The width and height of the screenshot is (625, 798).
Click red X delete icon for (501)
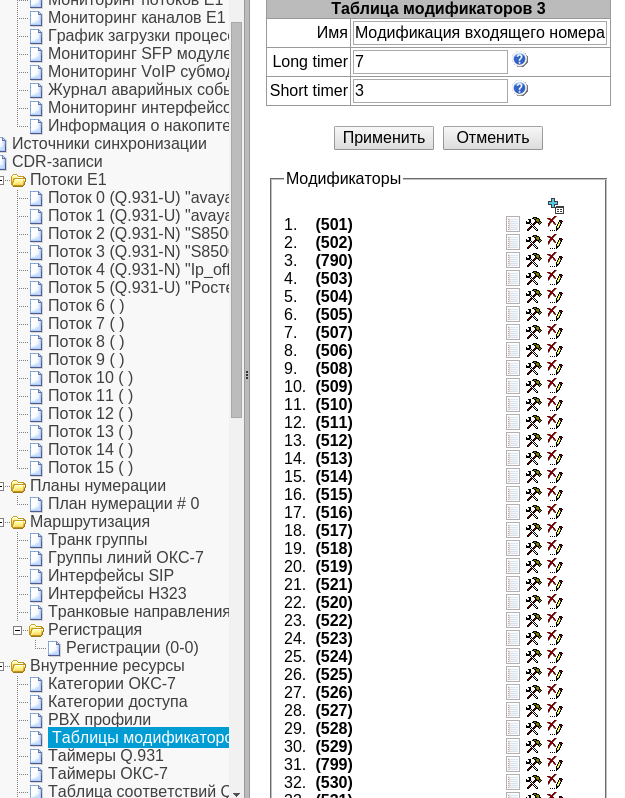pyautogui.click(x=555, y=224)
